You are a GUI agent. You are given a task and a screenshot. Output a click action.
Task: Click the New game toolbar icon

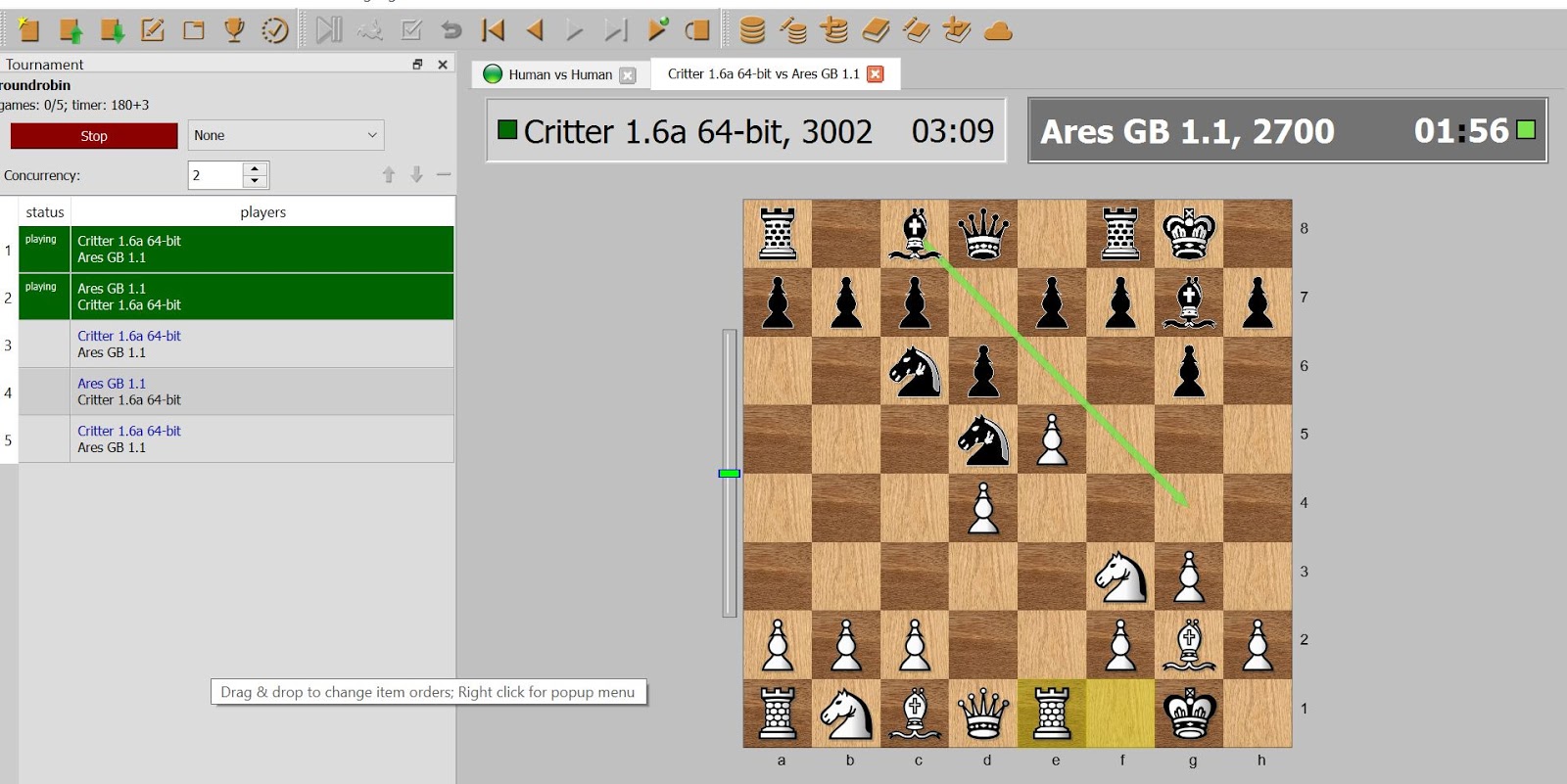point(28,30)
